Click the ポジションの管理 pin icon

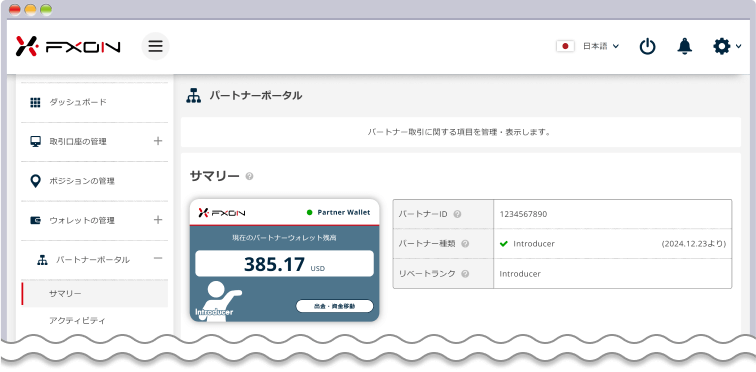(35, 181)
